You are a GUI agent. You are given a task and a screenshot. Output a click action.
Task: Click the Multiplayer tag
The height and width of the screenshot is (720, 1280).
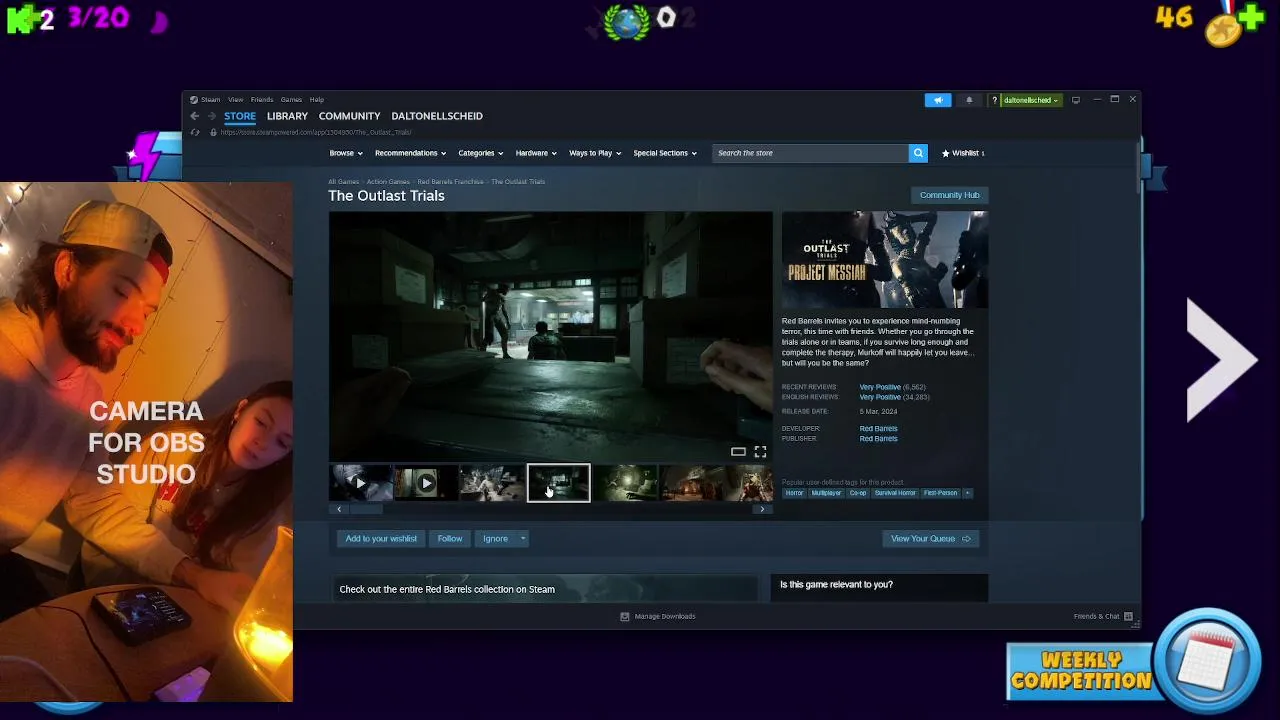point(826,493)
